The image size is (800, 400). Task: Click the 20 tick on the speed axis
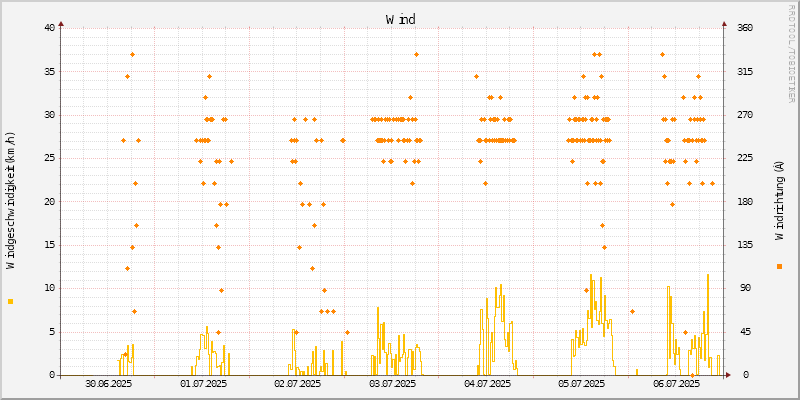click(49, 202)
